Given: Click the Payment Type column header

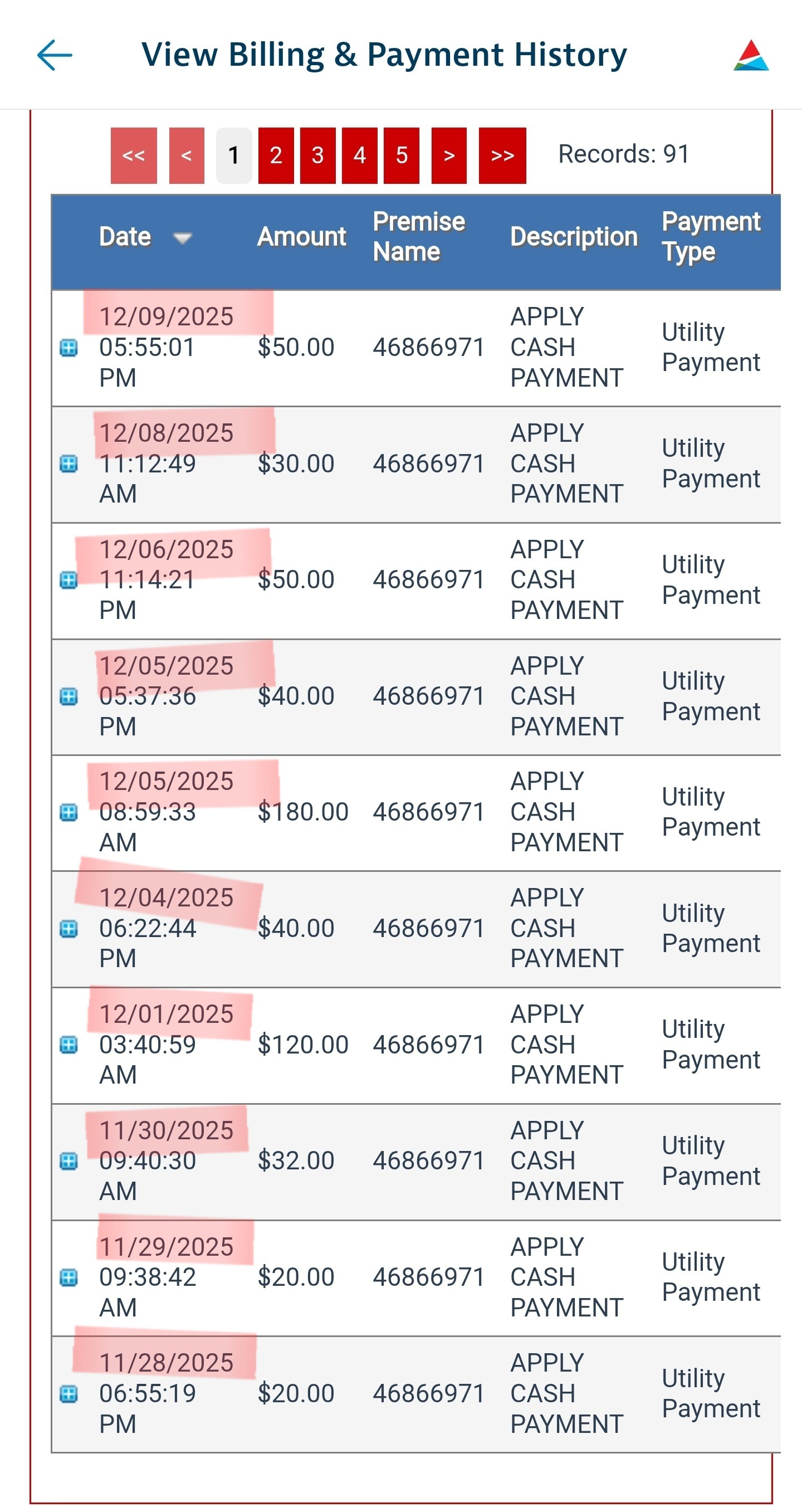Looking at the screenshot, I should click(x=711, y=237).
